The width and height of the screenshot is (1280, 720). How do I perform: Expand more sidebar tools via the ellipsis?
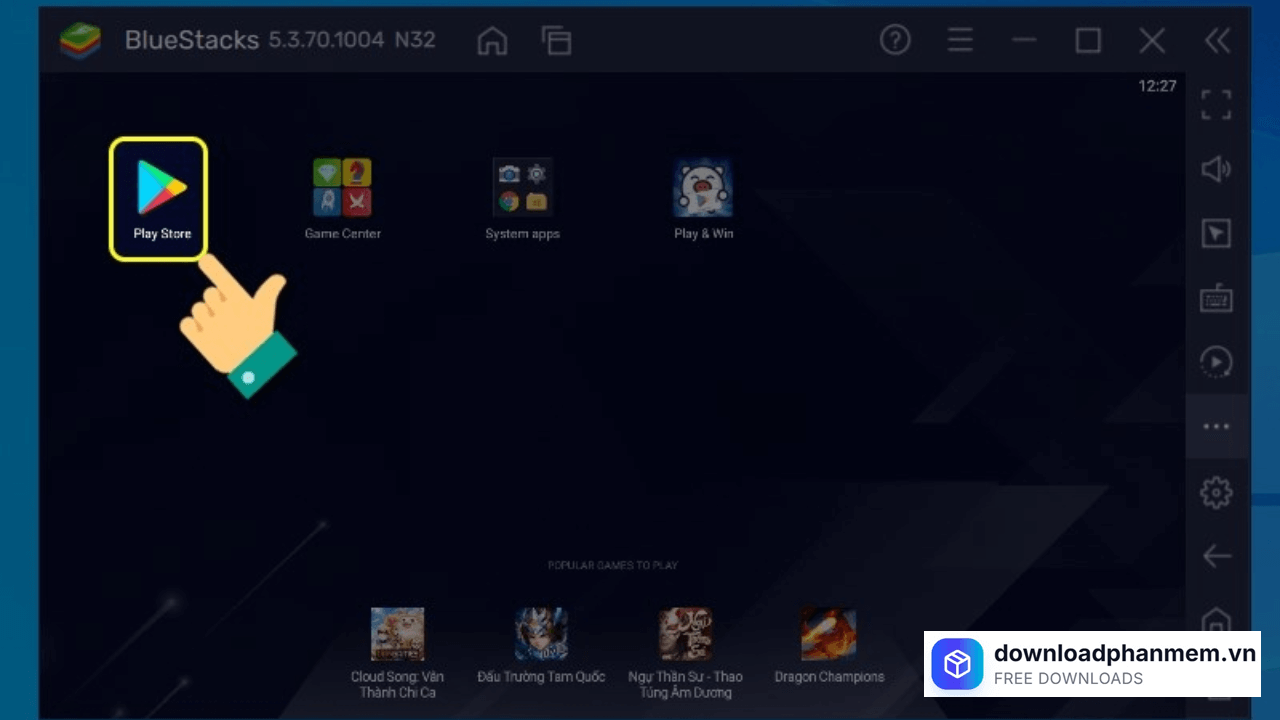coord(1216,426)
